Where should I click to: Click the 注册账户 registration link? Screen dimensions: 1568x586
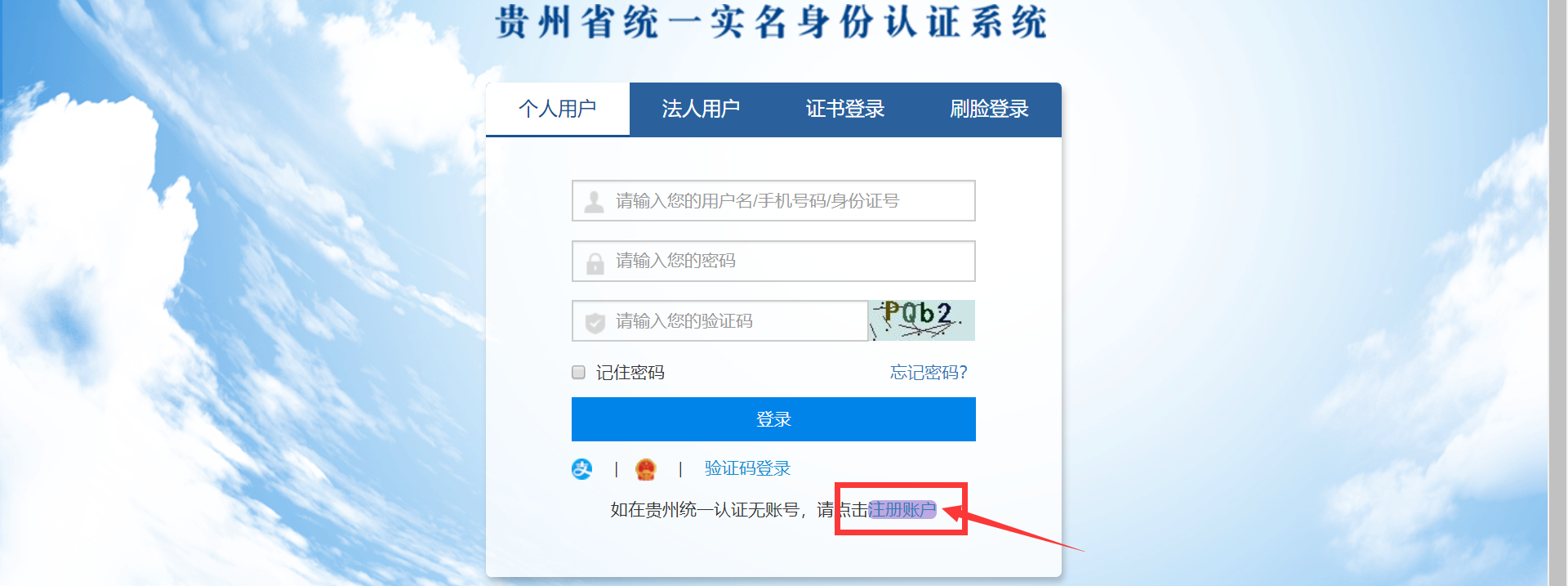pyautogui.click(x=902, y=510)
